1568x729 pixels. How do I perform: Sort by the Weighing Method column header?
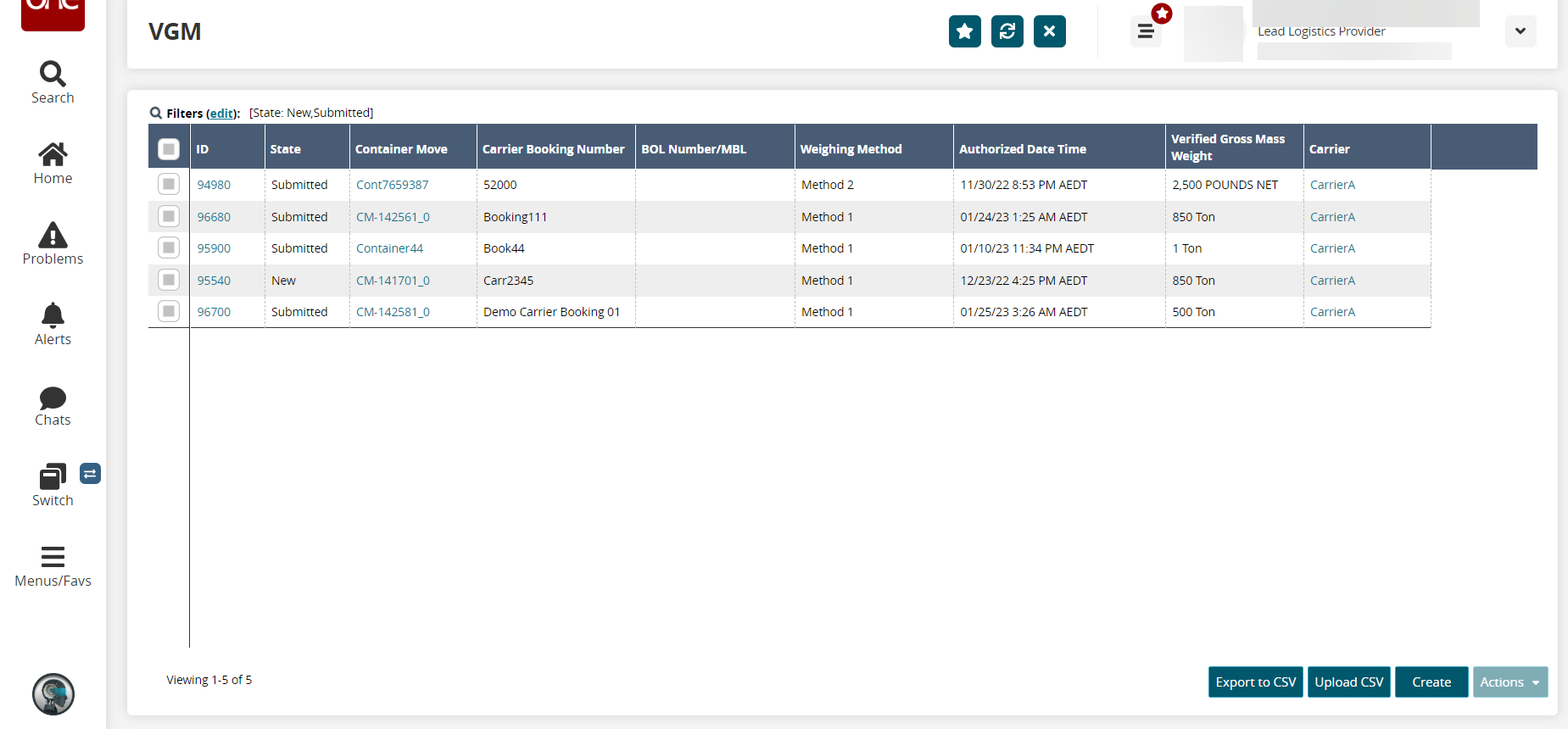[851, 149]
